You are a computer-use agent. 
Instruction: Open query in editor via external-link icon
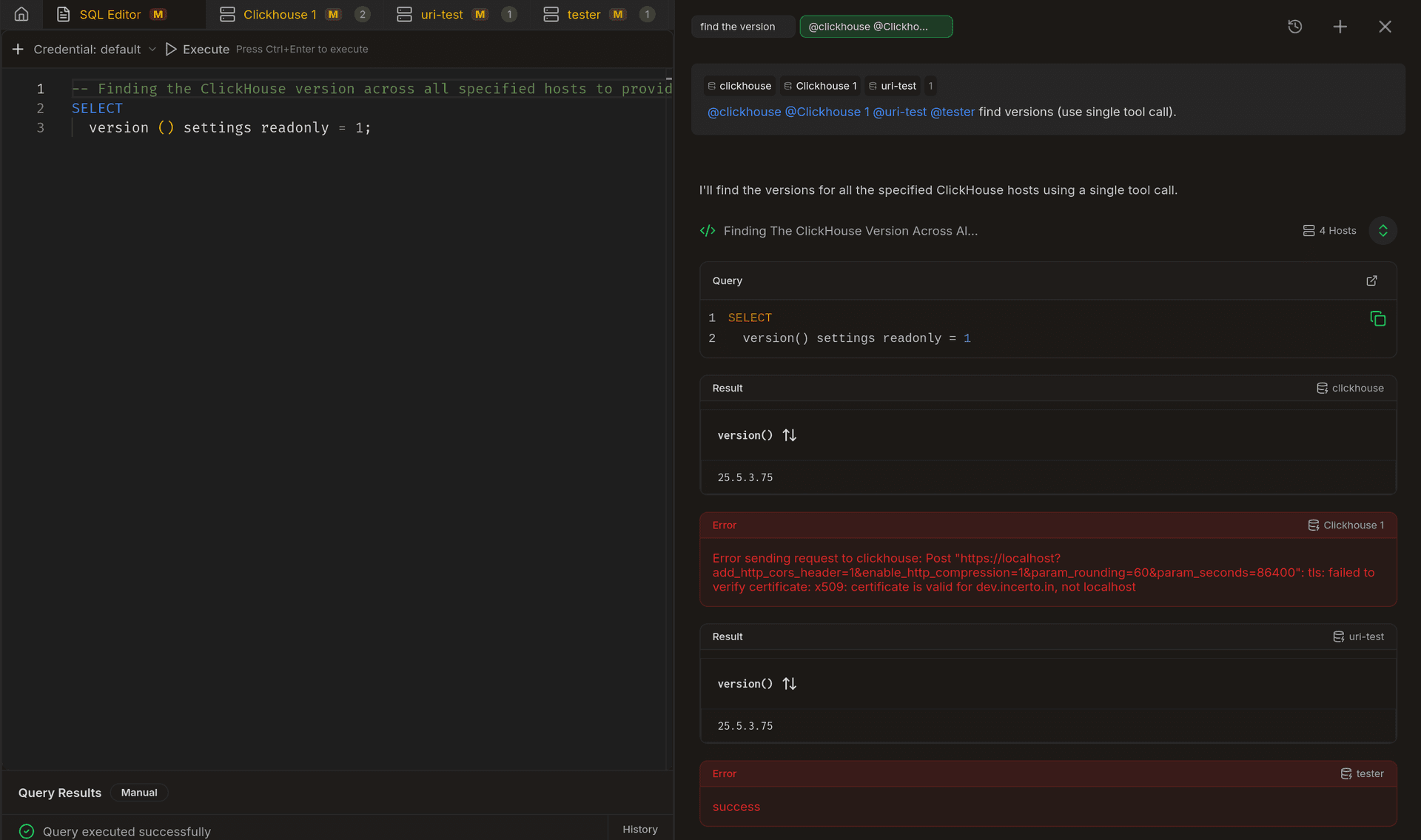(1371, 280)
